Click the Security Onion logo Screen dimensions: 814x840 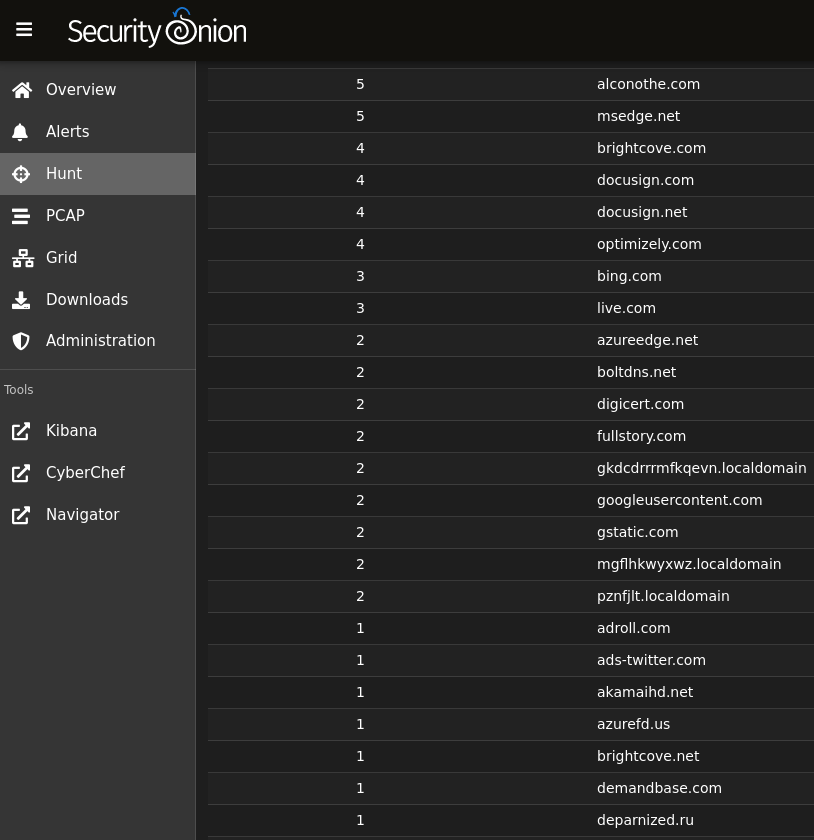[157, 28]
